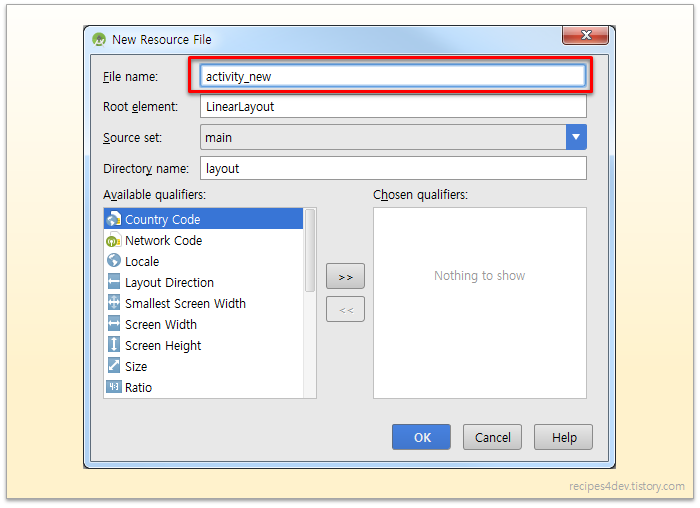700x508 pixels.
Task: Click the Chosen qualifiers empty list
Action: (480, 303)
